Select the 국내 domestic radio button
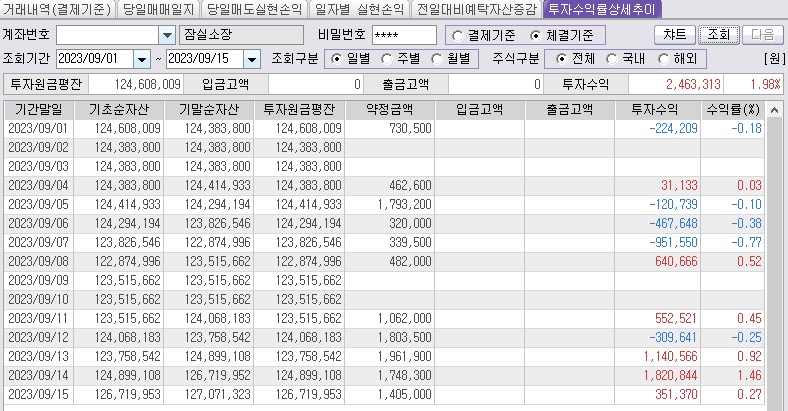788x411 pixels. (611, 59)
